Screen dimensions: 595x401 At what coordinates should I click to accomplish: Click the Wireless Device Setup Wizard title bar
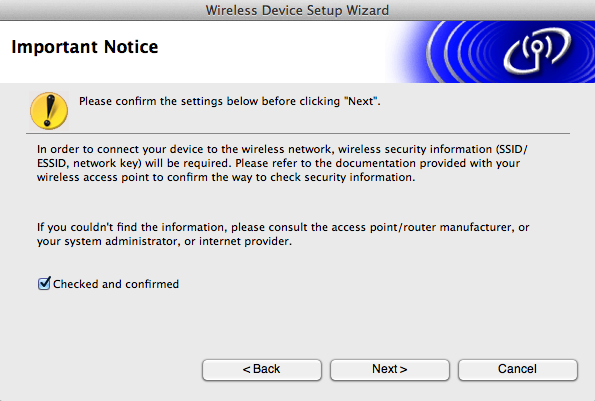coord(298,10)
